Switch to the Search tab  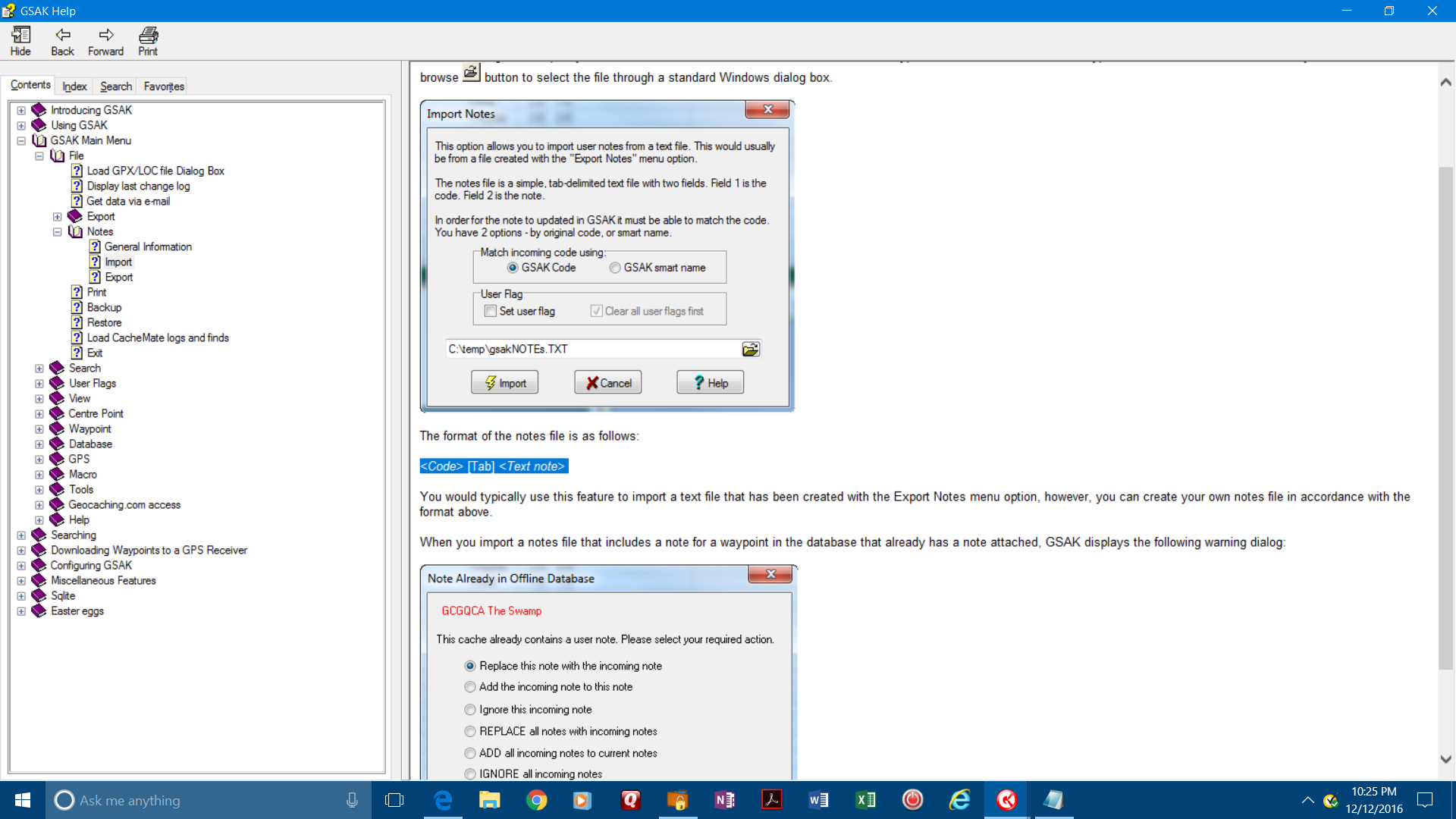116,86
